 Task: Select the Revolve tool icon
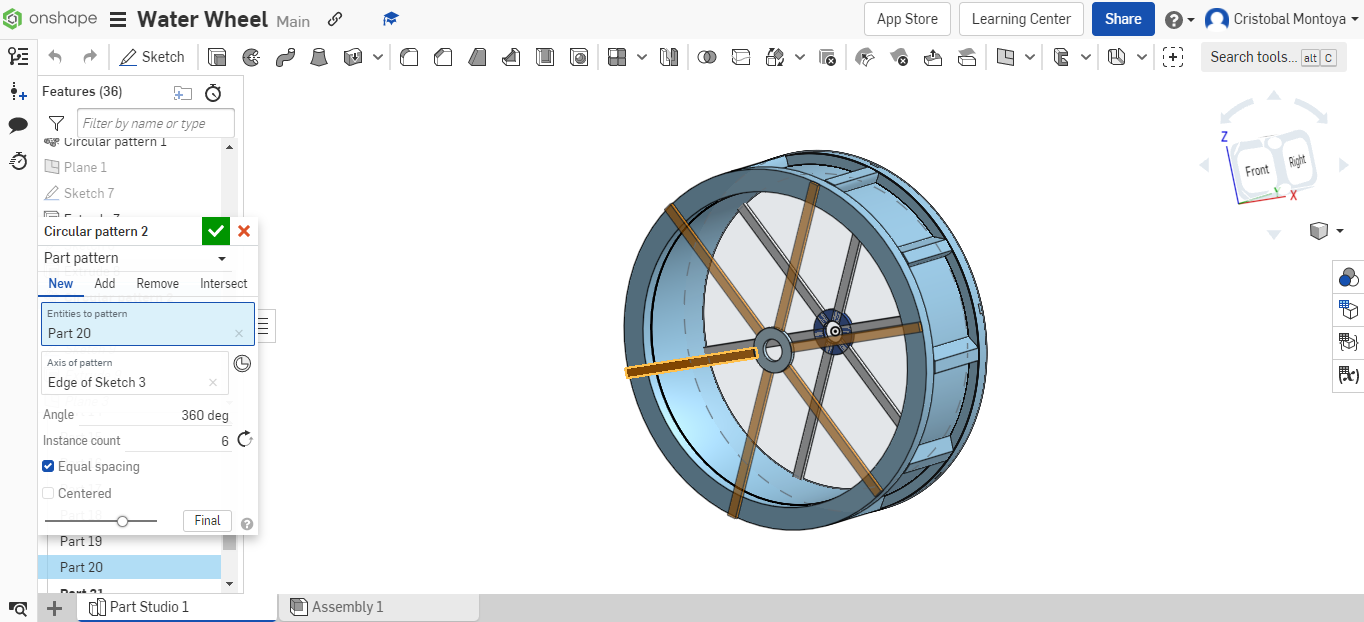251,57
